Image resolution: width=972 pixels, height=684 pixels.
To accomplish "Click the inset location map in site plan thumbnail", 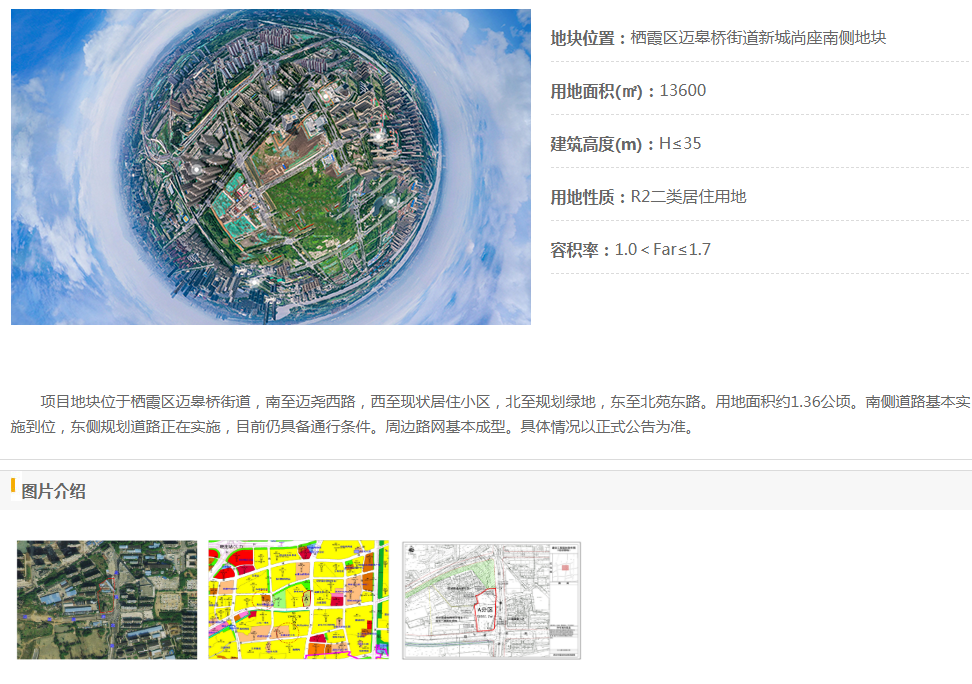I will tap(563, 569).
